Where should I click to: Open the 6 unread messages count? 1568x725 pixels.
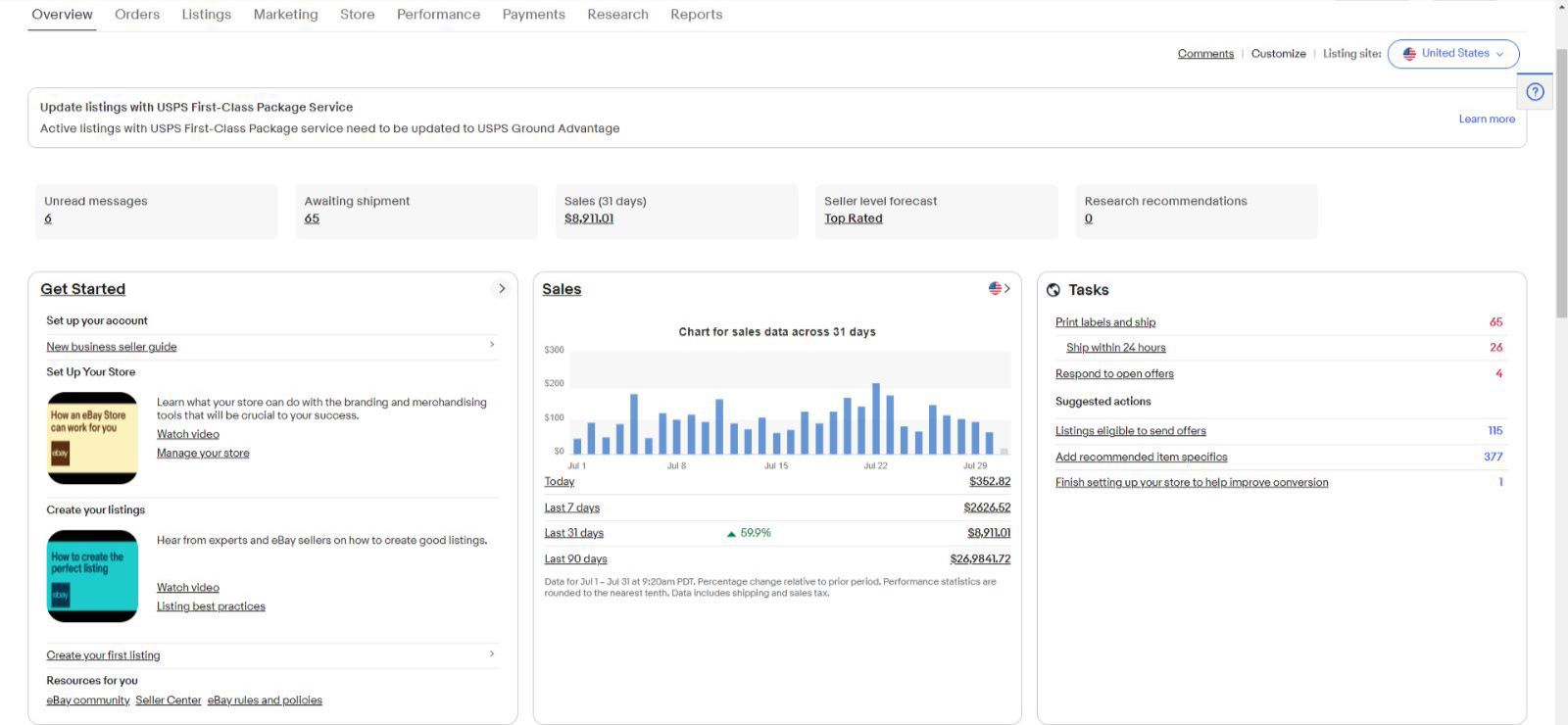click(48, 218)
